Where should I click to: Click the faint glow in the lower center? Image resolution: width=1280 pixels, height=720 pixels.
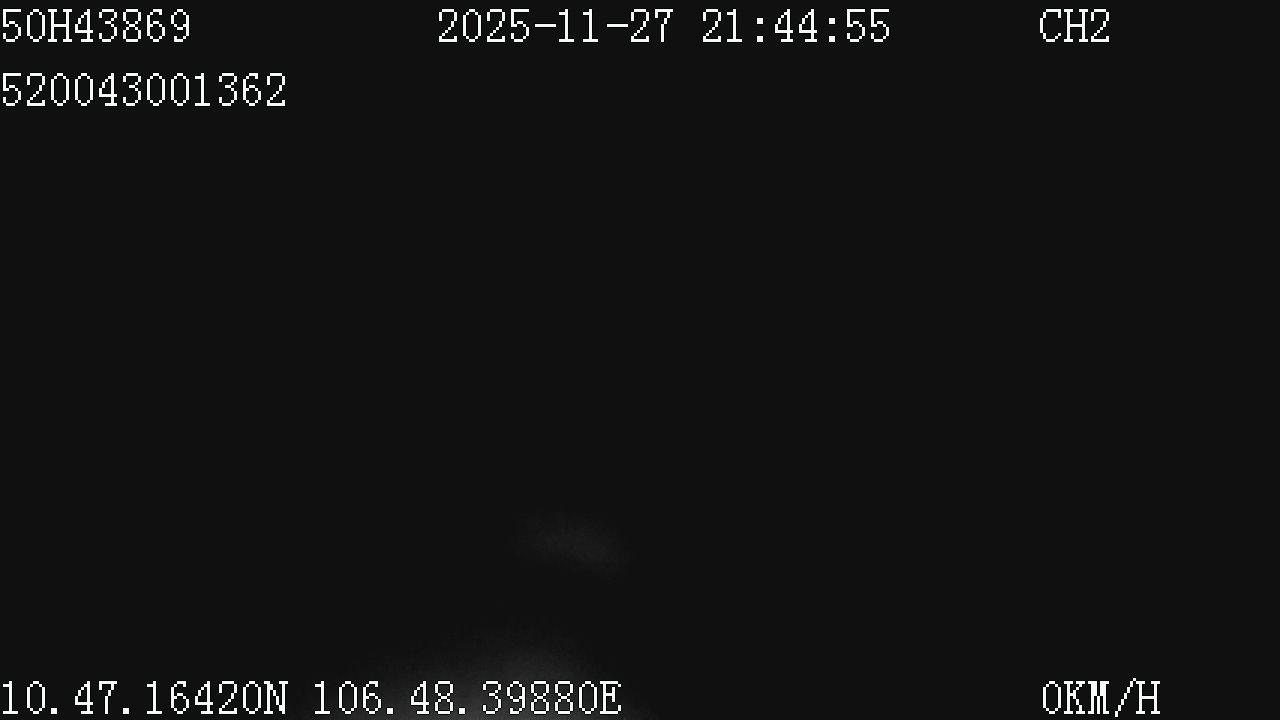572,545
